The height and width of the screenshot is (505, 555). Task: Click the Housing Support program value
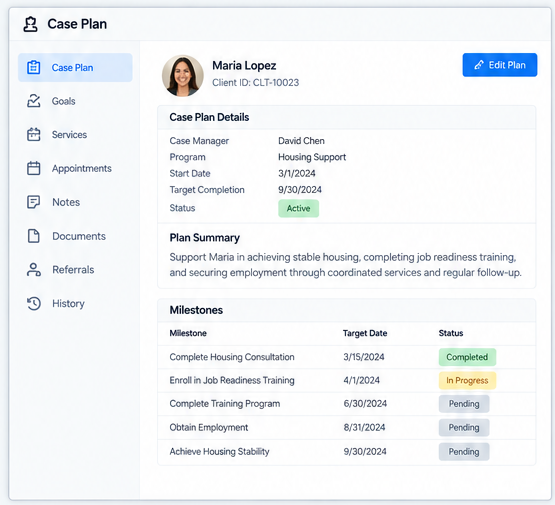[312, 157]
